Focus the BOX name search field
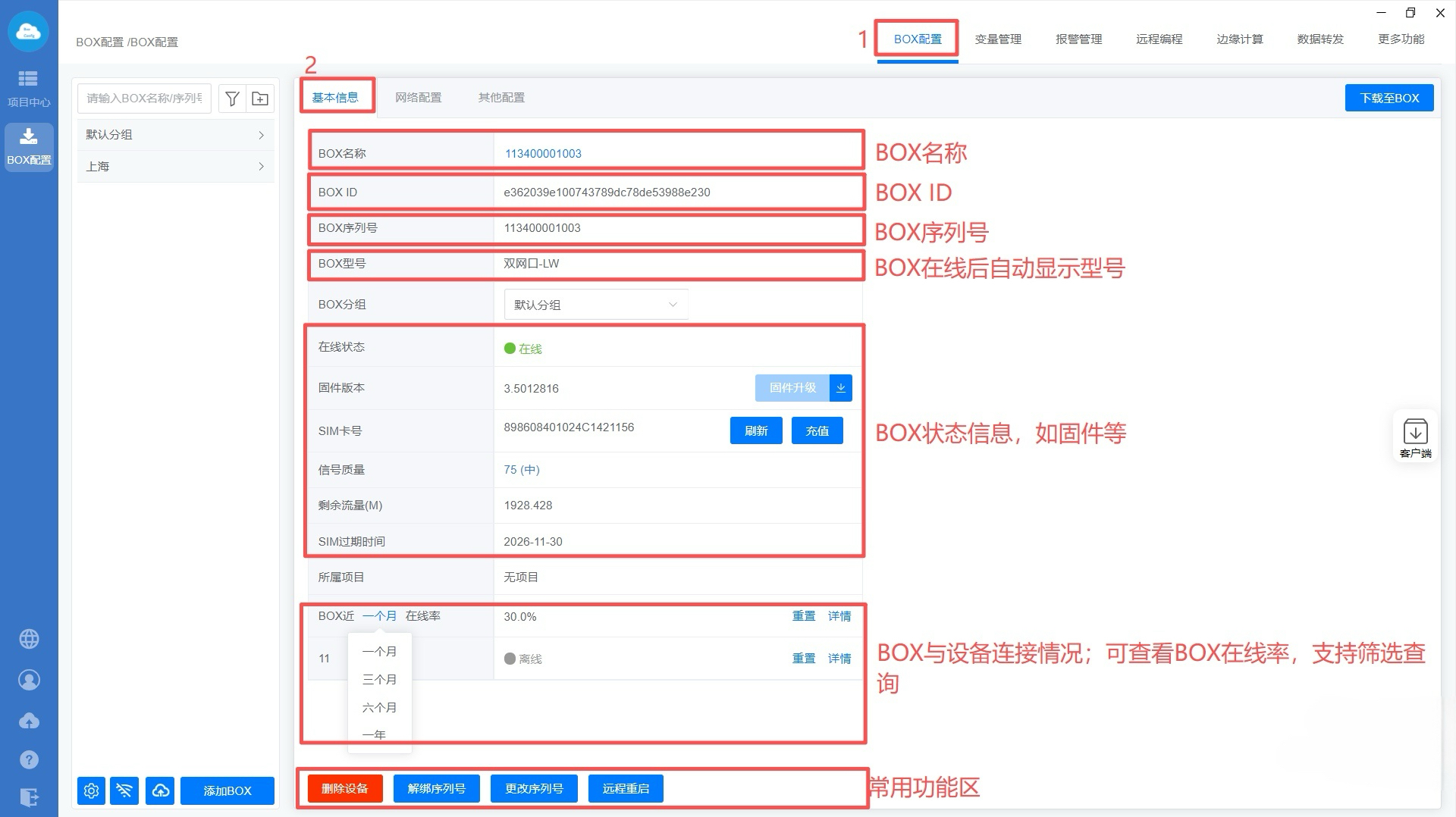The width and height of the screenshot is (1456, 817). pos(144,99)
